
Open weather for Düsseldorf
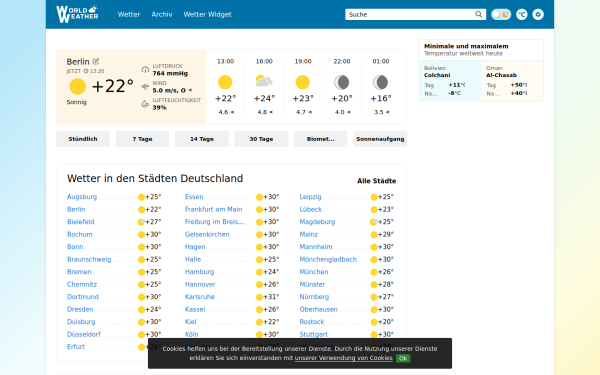84,334
